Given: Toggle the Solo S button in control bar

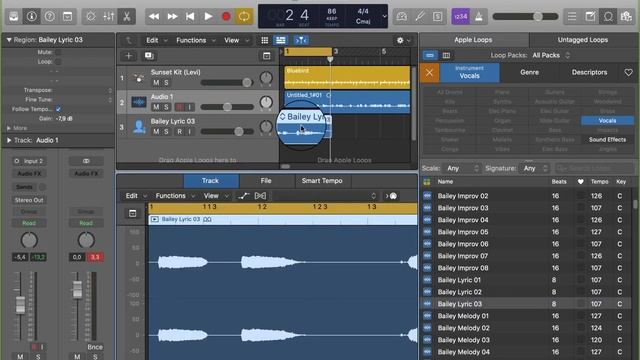Looking at the screenshot, I should (438, 16).
